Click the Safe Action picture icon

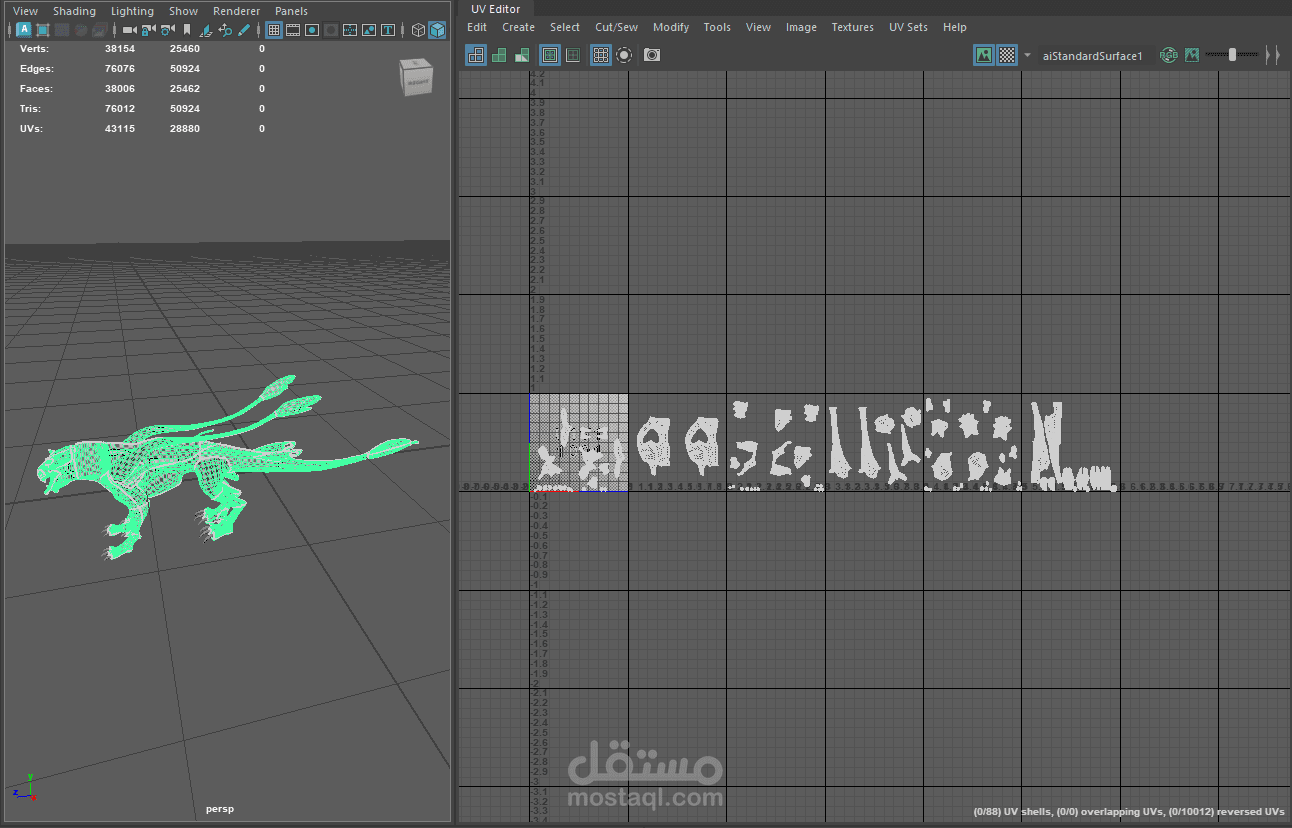click(x=369, y=30)
